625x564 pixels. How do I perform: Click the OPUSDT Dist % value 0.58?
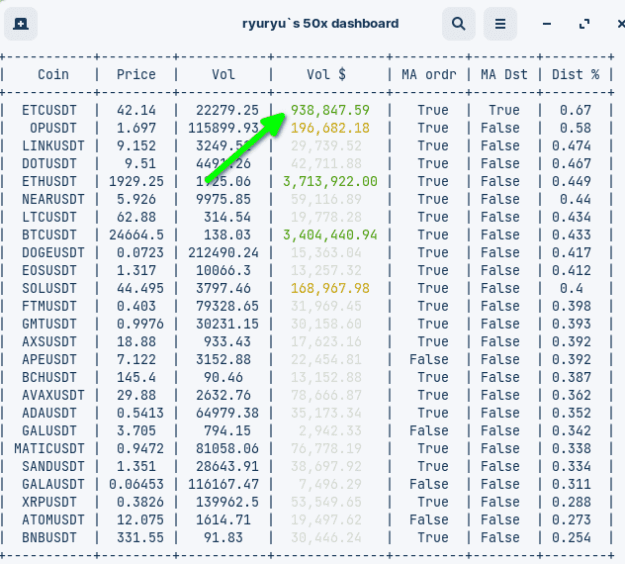(576, 128)
